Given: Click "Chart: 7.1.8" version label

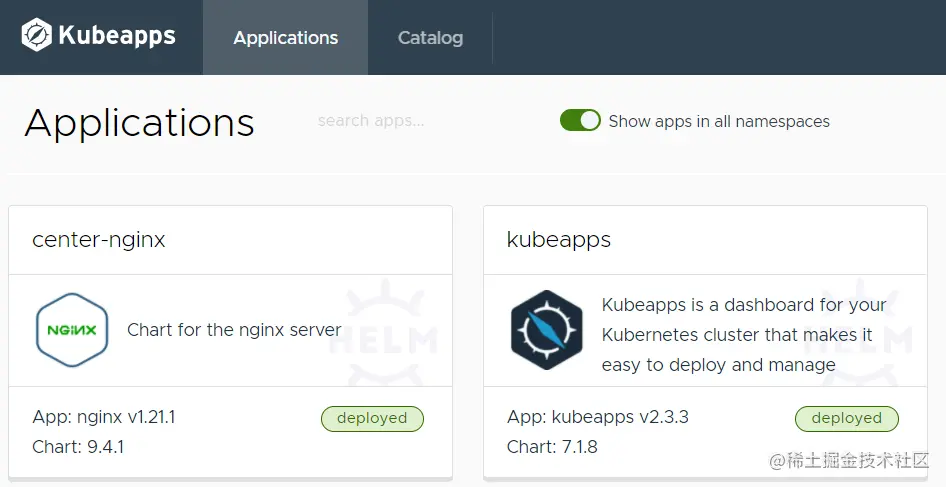Looking at the screenshot, I should point(552,447).
